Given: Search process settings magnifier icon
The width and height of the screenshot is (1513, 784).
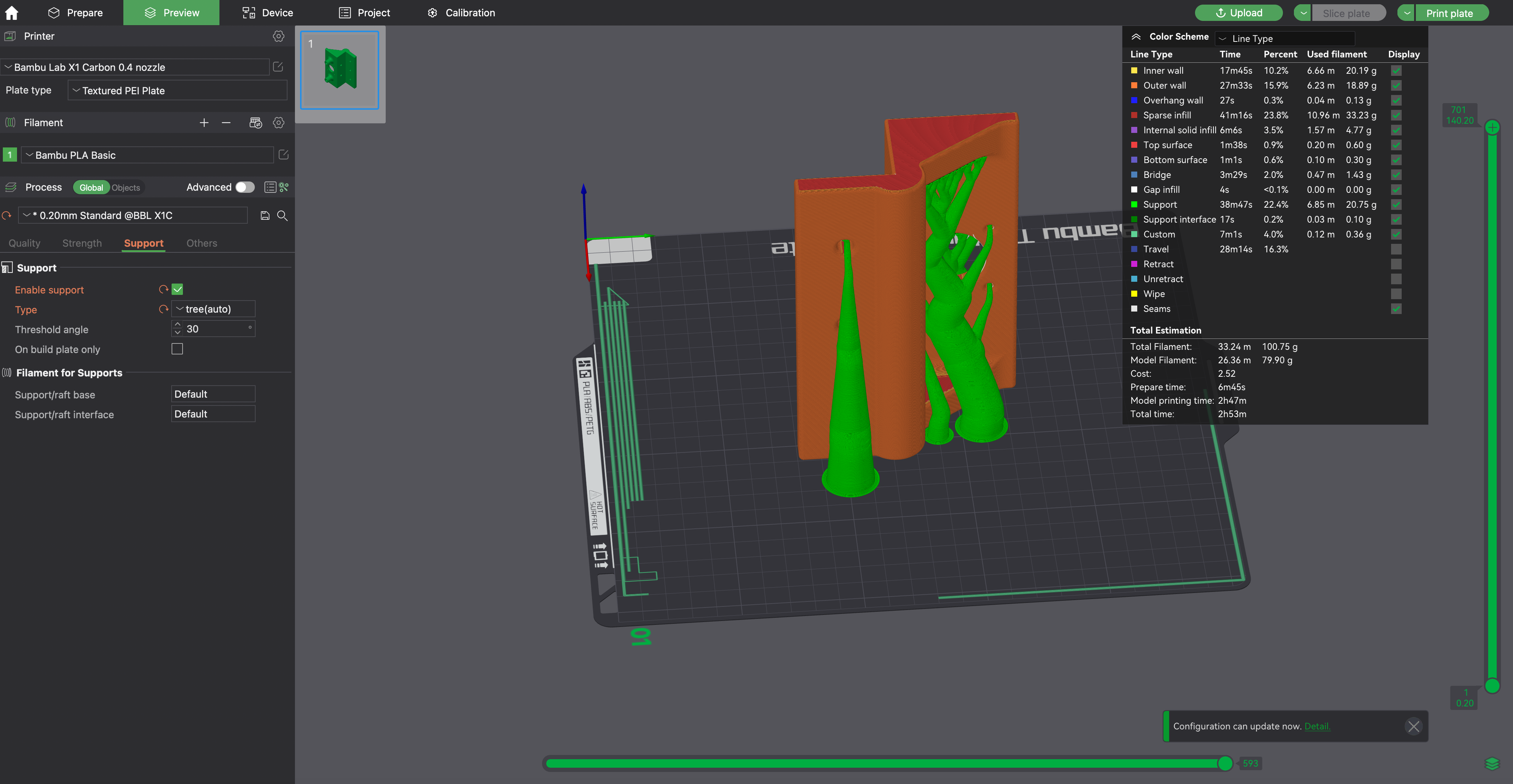Looking at the screenshot, I should pyautogui.click(x=283, y=215).
